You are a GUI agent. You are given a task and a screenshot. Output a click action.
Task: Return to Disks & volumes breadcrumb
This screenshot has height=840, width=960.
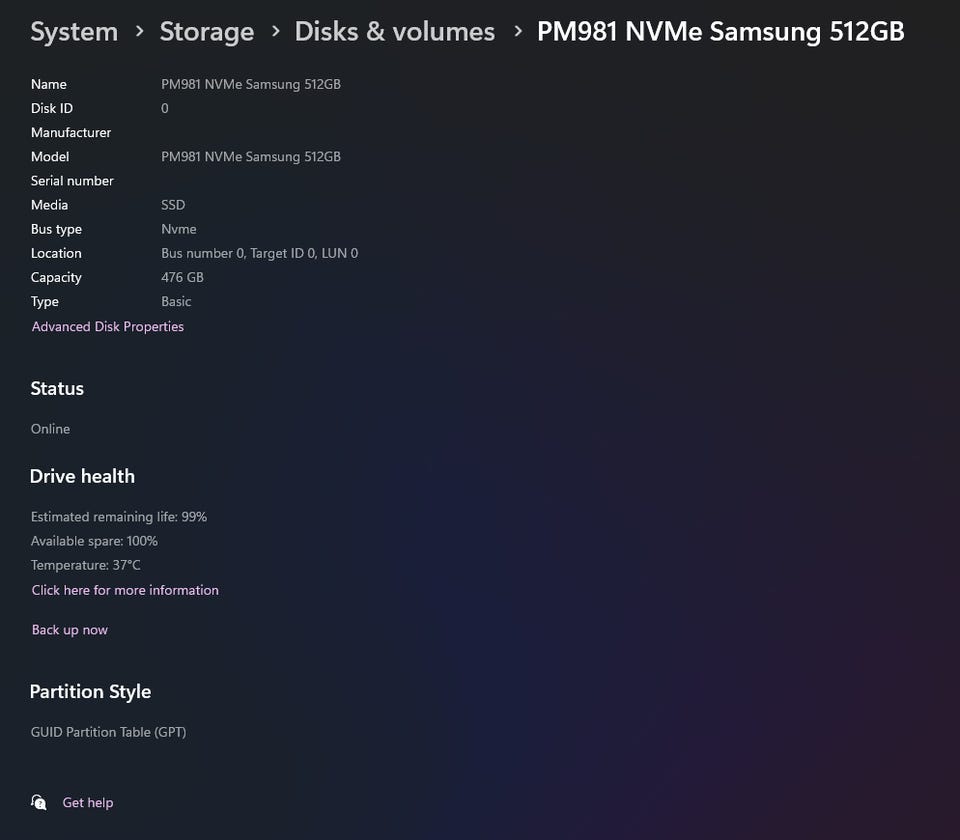coord(394,32)
